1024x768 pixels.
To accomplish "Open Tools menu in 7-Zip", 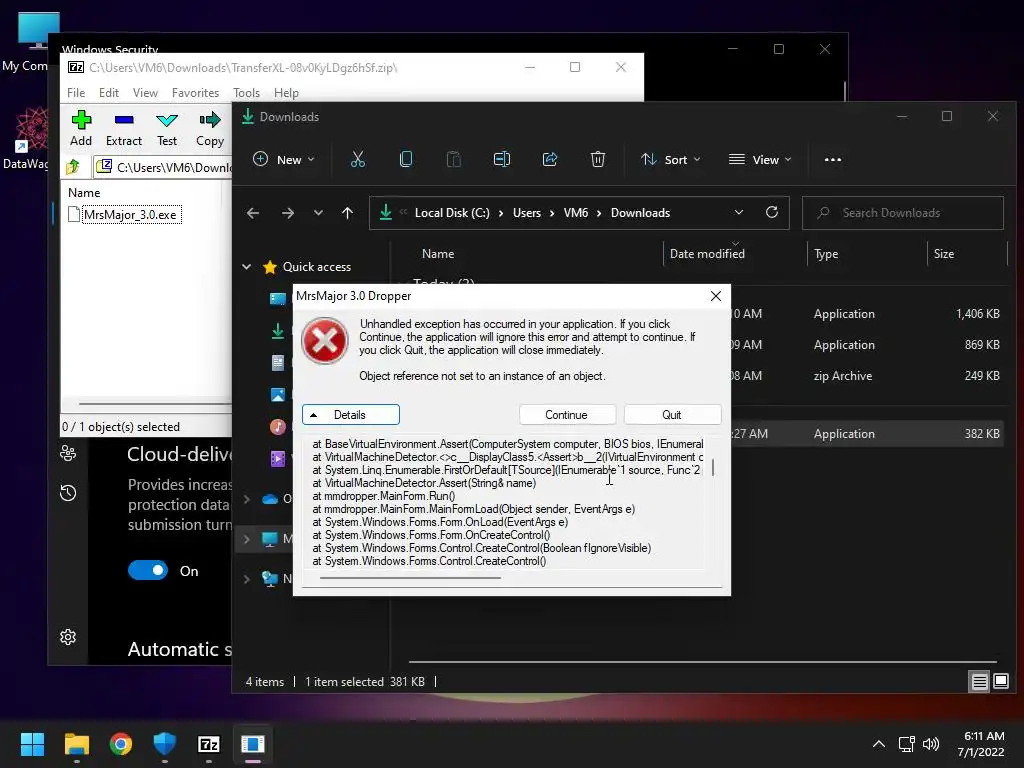I will [246, 93].
